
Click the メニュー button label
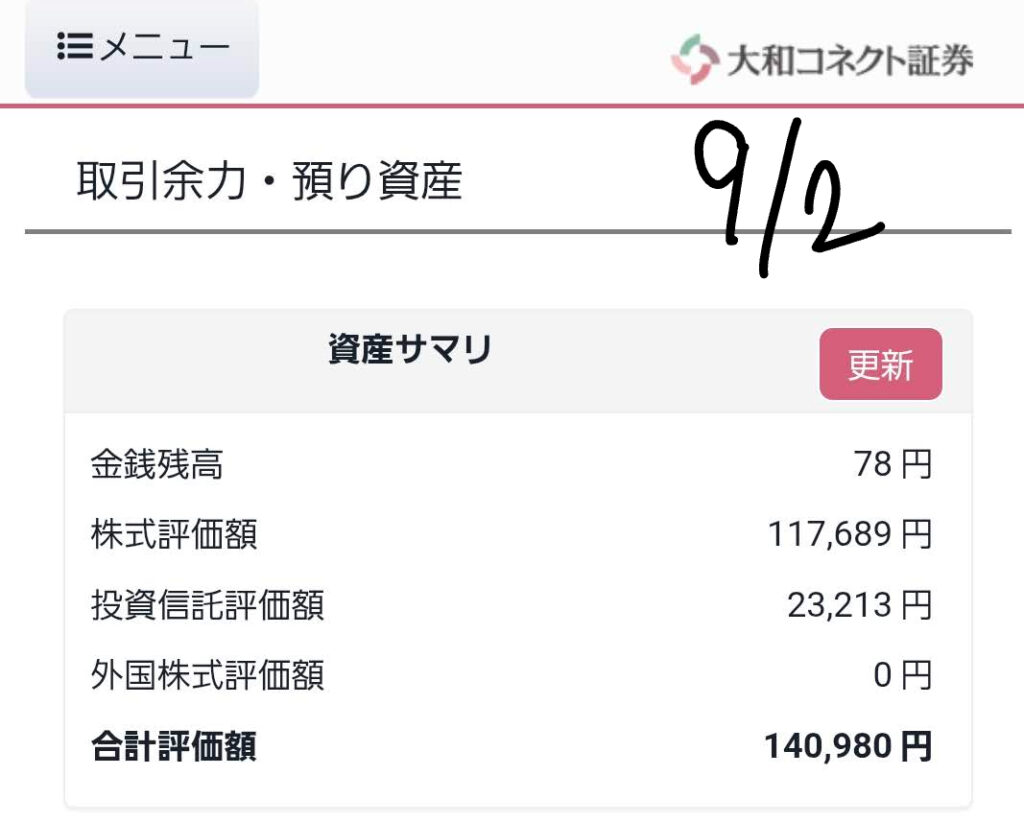pos(165,47)
